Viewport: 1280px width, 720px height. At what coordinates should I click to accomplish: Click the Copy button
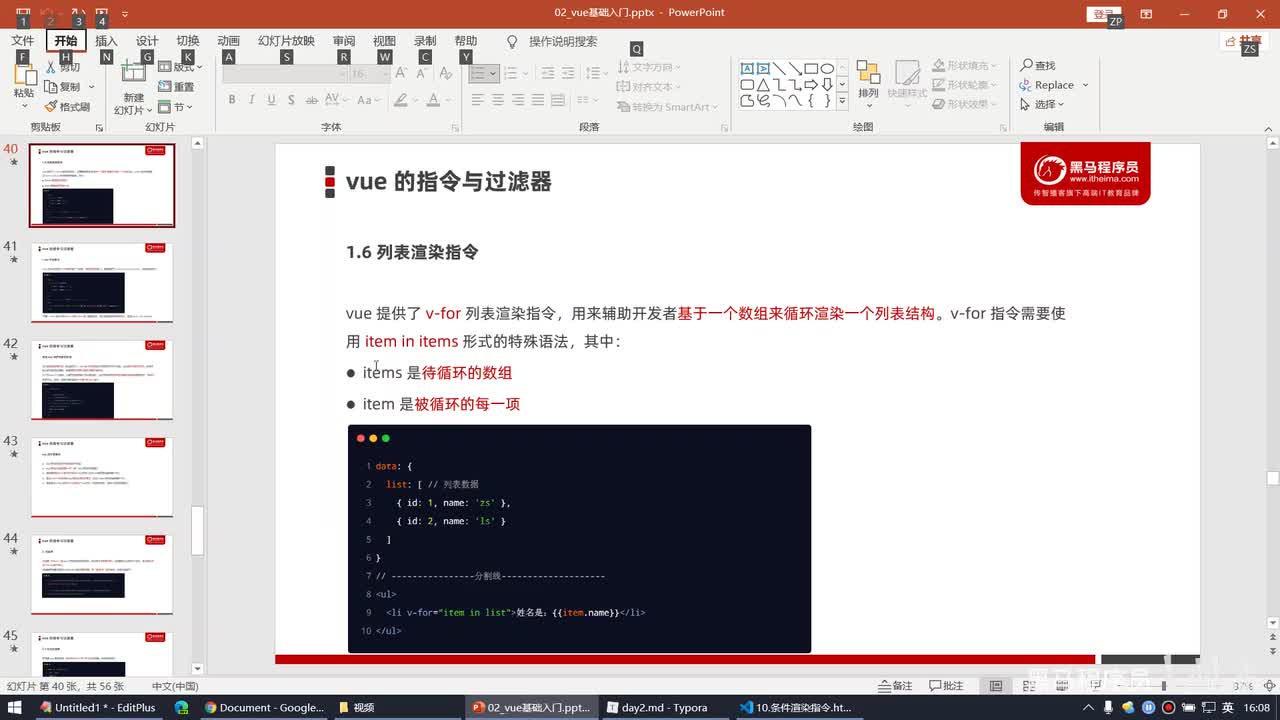[x=63, y=87]
